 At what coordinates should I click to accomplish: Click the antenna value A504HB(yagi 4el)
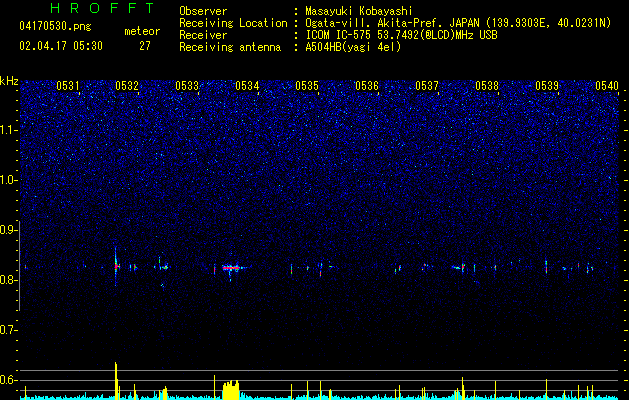click(x=353, y=47)
